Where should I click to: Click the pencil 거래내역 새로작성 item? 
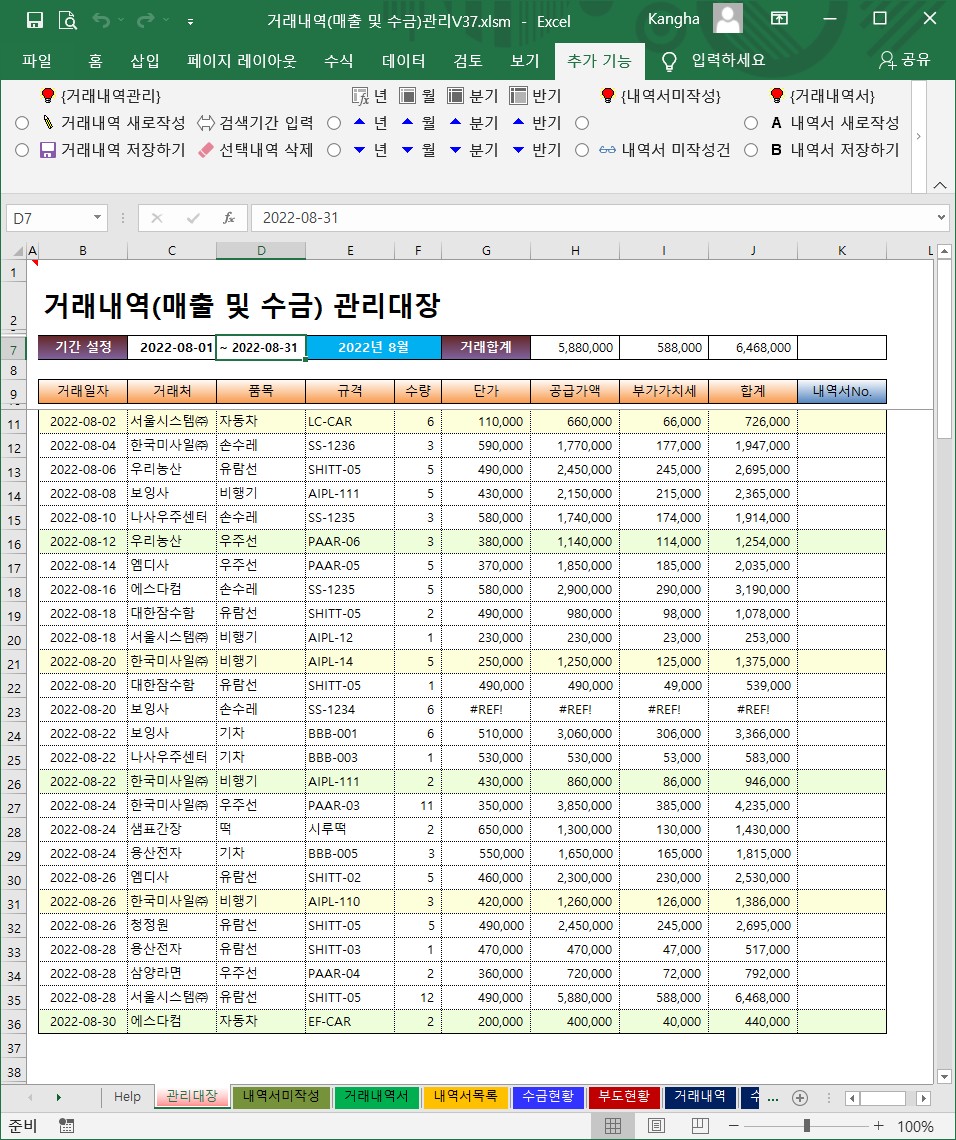[x=113, y=123]
